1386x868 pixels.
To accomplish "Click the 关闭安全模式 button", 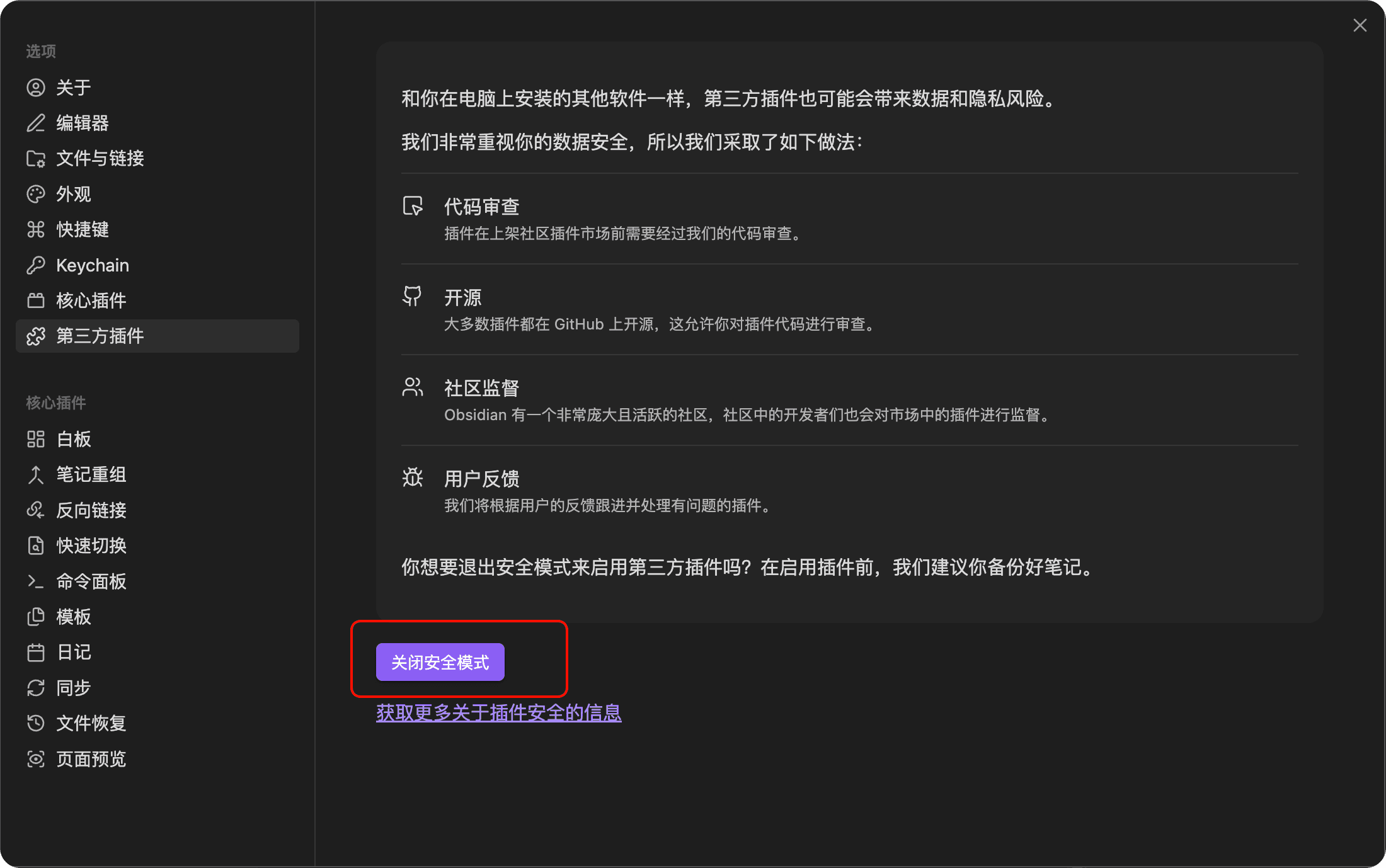I will pos(439,662).
